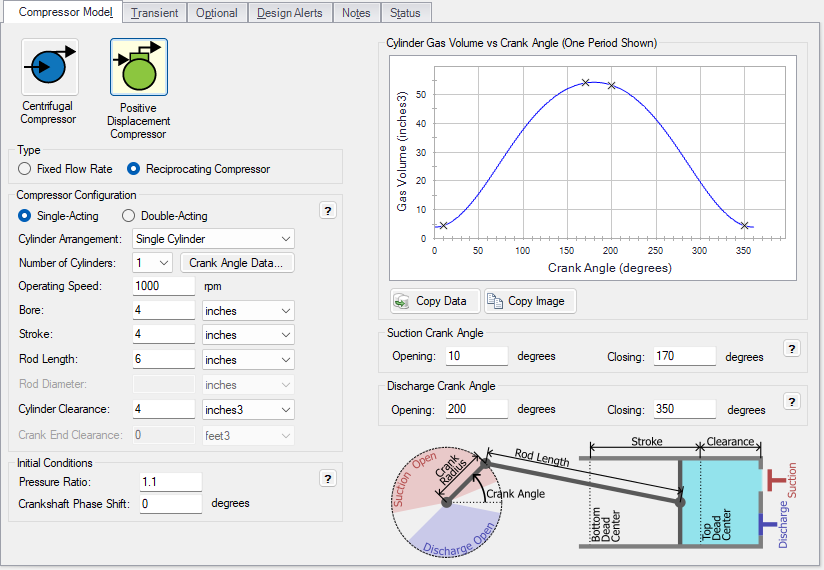Open help for Suction Crank Angle
Screen dimensions: 824x570
pos(791,349)
